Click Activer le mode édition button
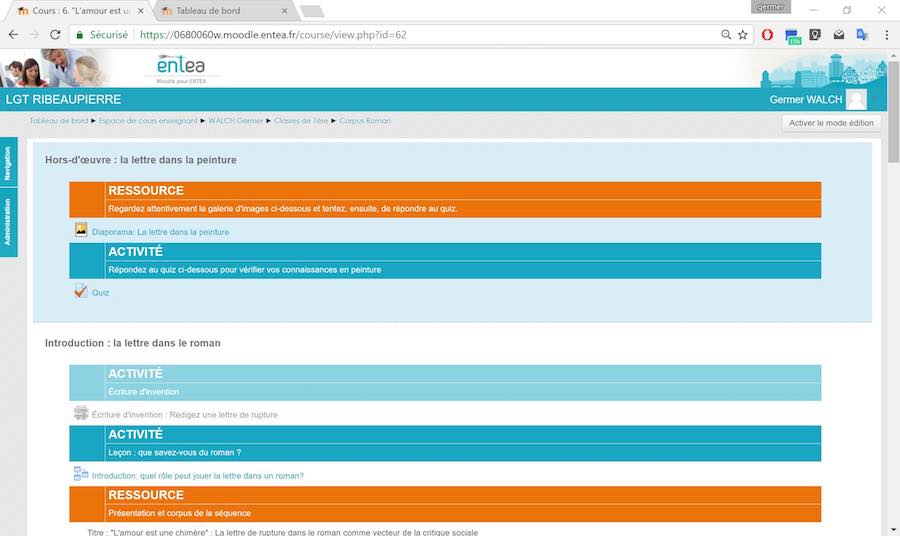Screen dimensions: 900x536 pyautogui.click(x=831, y=123)
